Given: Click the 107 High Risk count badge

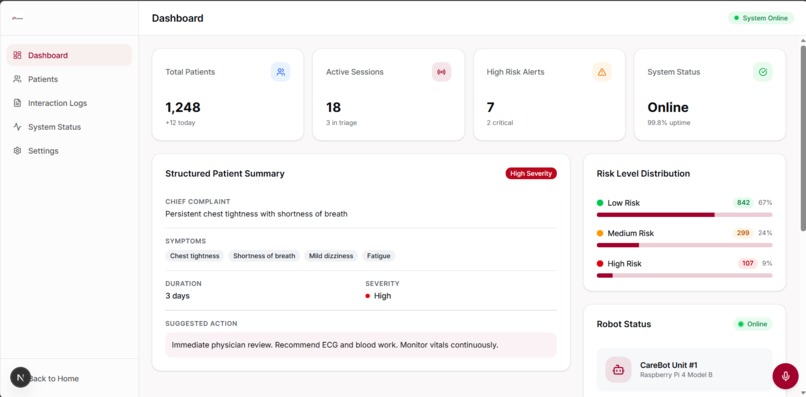Looking at the screenshot, I should pyautogui.click(x=747, y=263).
